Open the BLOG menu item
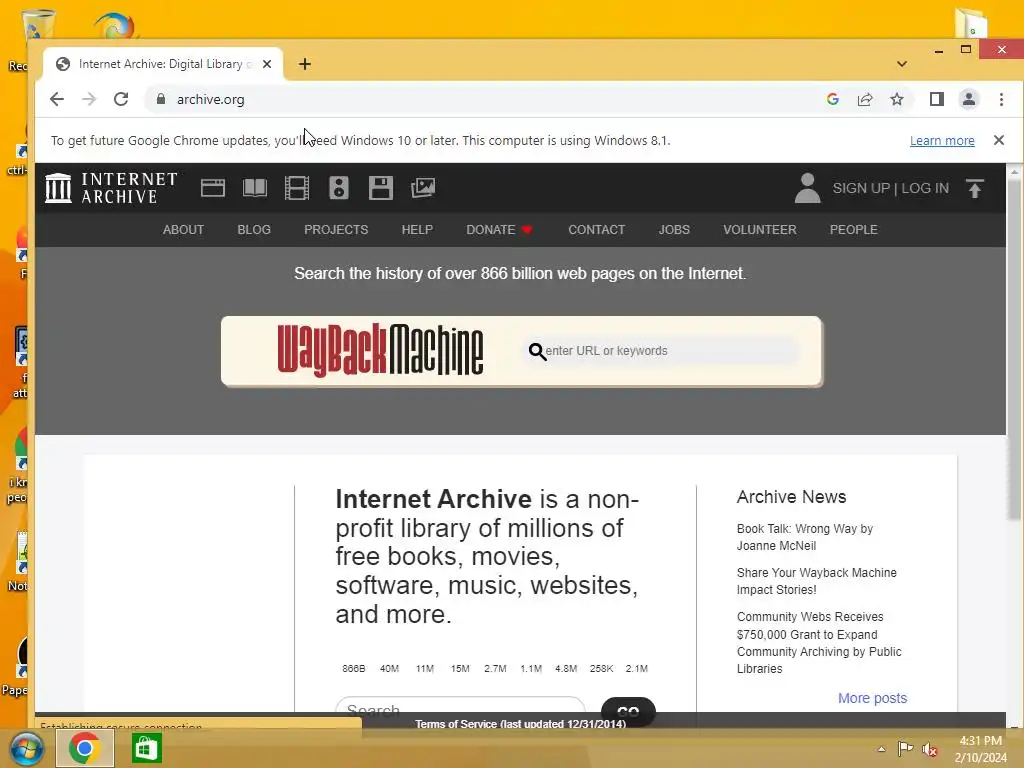This screenshot has width=1024, height=768. pos(254,230)
